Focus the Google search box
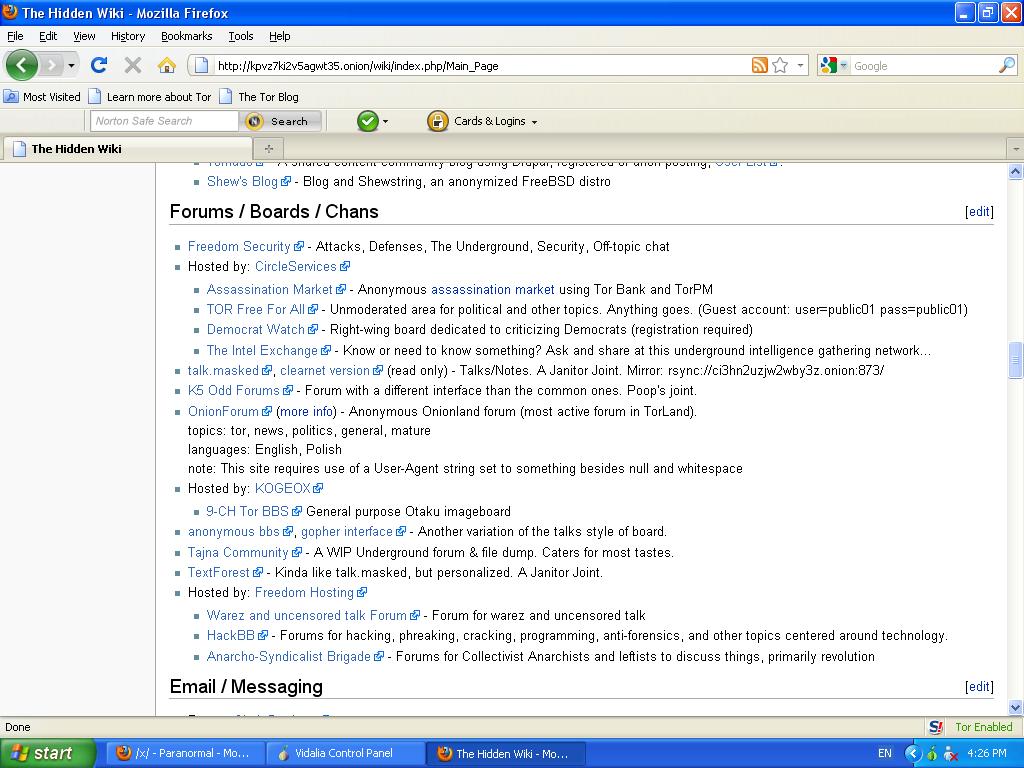 [x=924, y=65]
